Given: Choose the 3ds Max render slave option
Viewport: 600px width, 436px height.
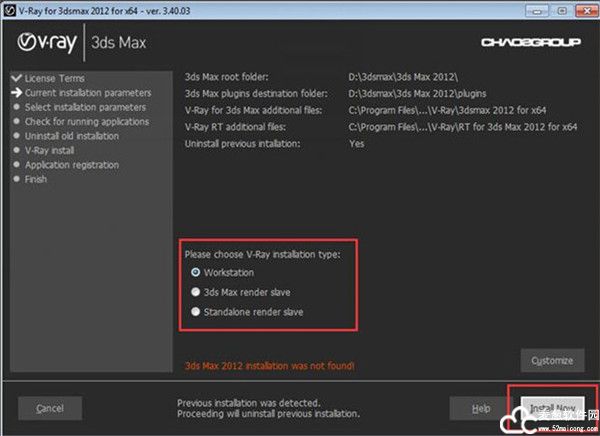Looking at the screenshot, I should tap(194, 292).
